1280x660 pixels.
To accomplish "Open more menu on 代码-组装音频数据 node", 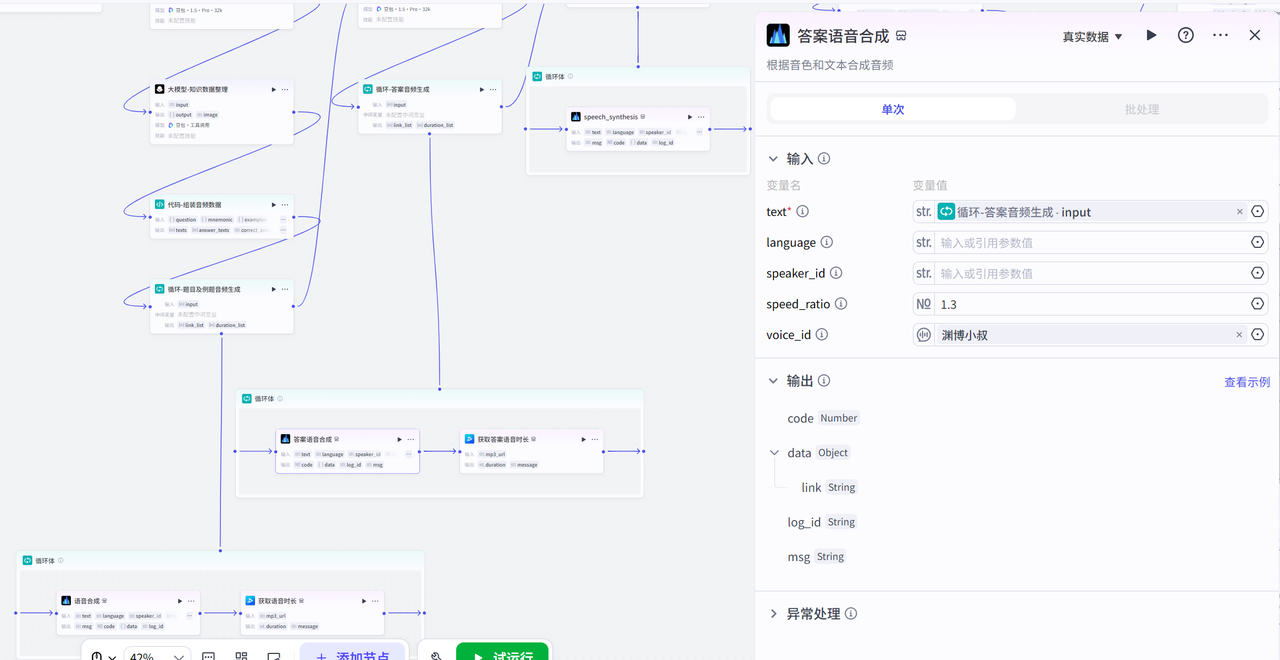I will click(x=285, y=204).
